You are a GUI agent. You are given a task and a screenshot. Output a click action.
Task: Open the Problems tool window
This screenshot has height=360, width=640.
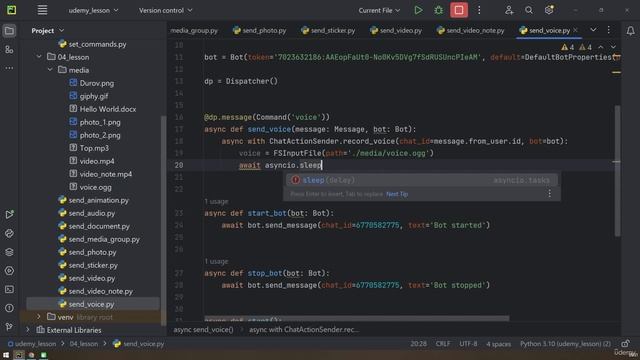pos(9,308)
